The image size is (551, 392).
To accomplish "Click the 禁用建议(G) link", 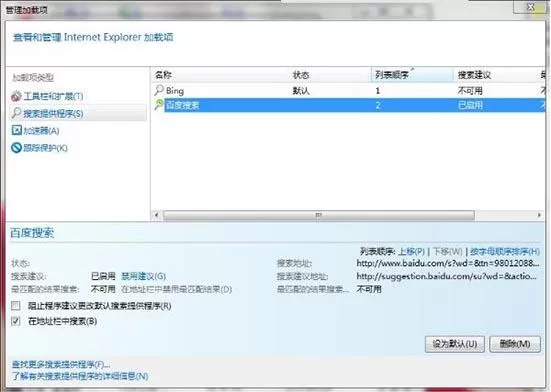I will coord(143,276).
